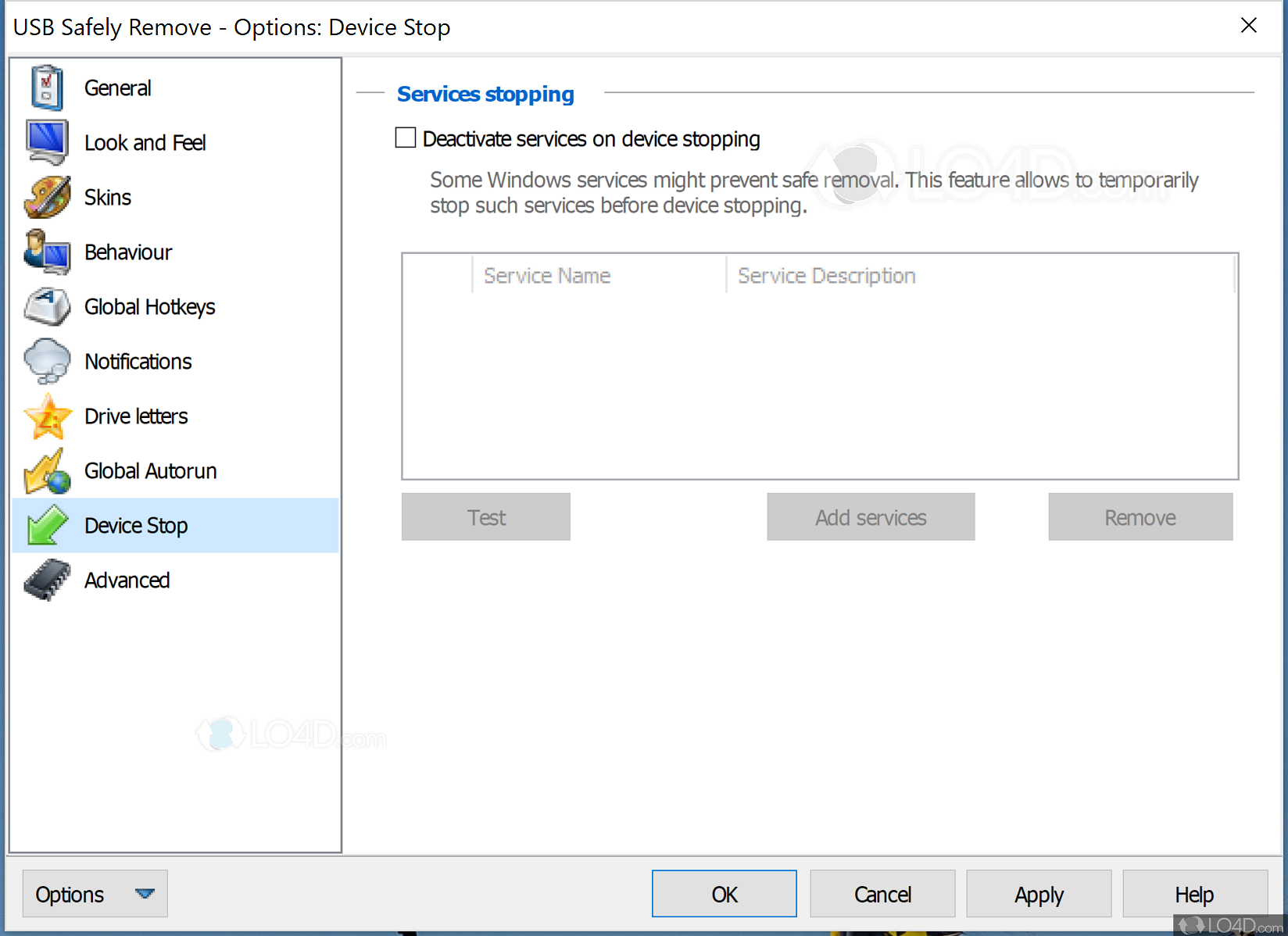
Task: Open Behaviour settings via its icon
Action: (47, 252)
